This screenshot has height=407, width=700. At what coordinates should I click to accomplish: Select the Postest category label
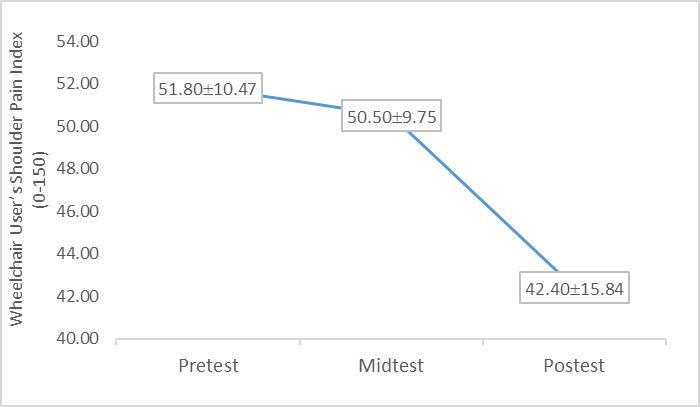pos(575,366)
